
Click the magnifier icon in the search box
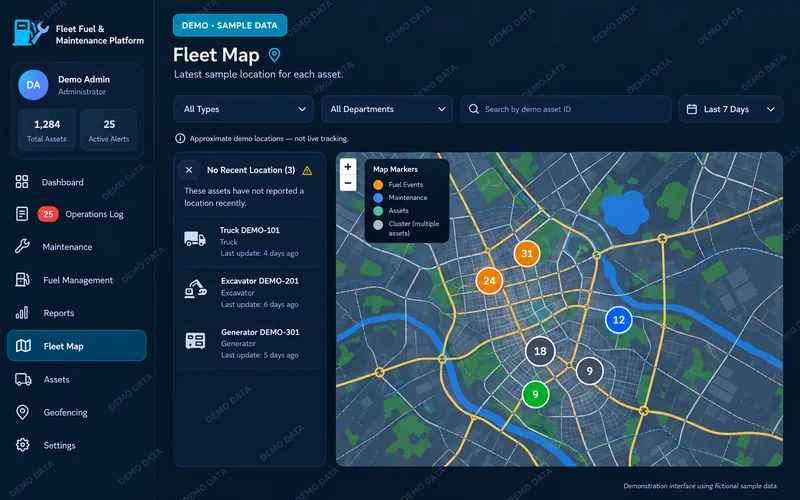pyautogui.click(x=473, y=109)
